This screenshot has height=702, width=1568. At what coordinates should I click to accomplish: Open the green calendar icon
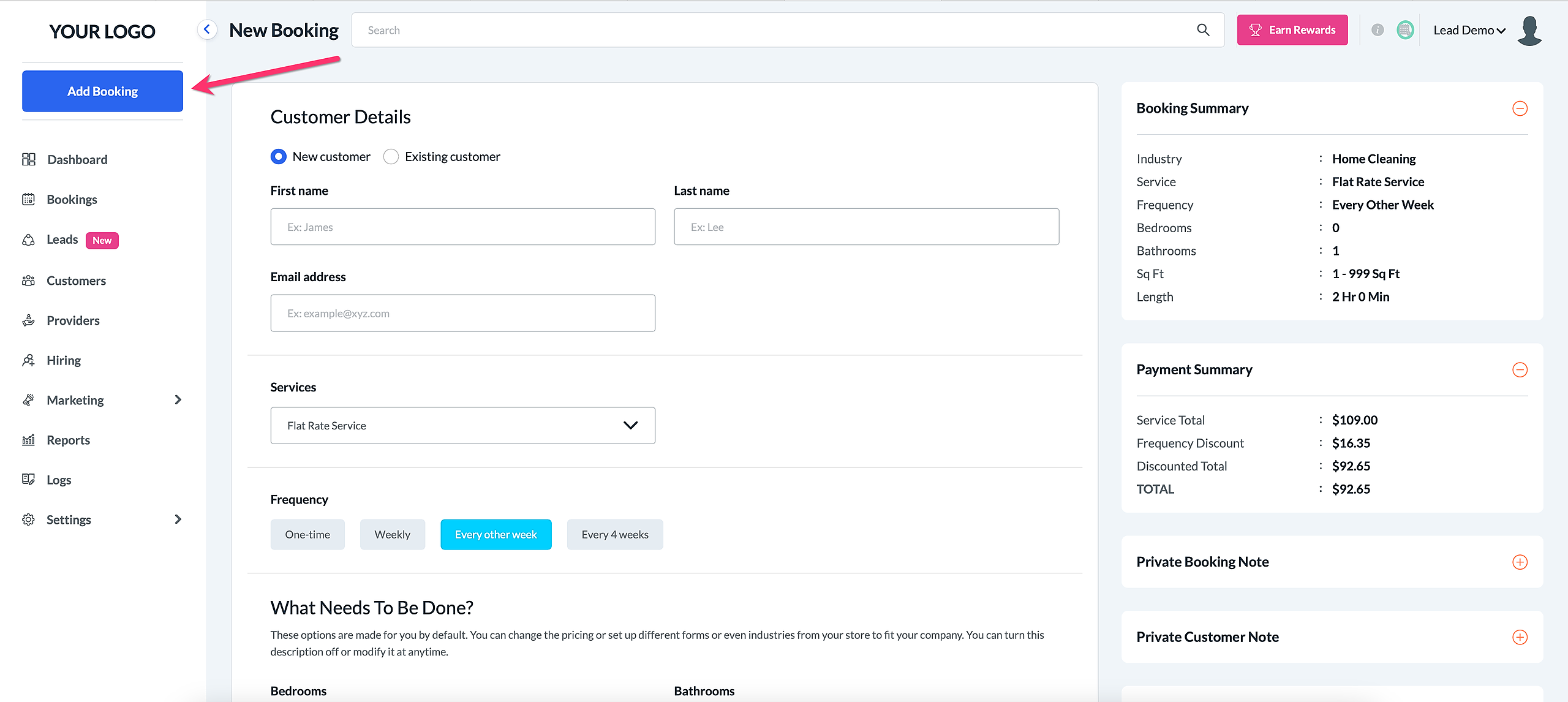pyautogui.click(x=1405, y=30)
